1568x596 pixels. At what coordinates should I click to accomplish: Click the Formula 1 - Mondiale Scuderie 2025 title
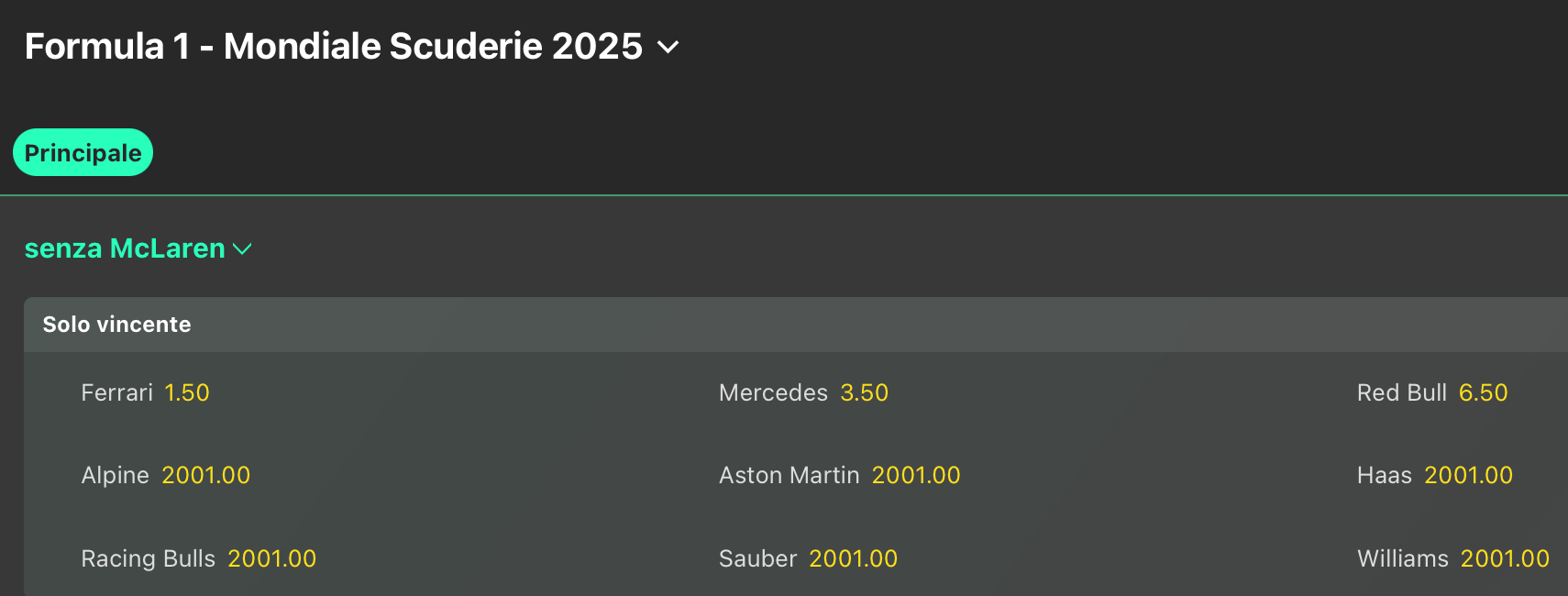333,47
